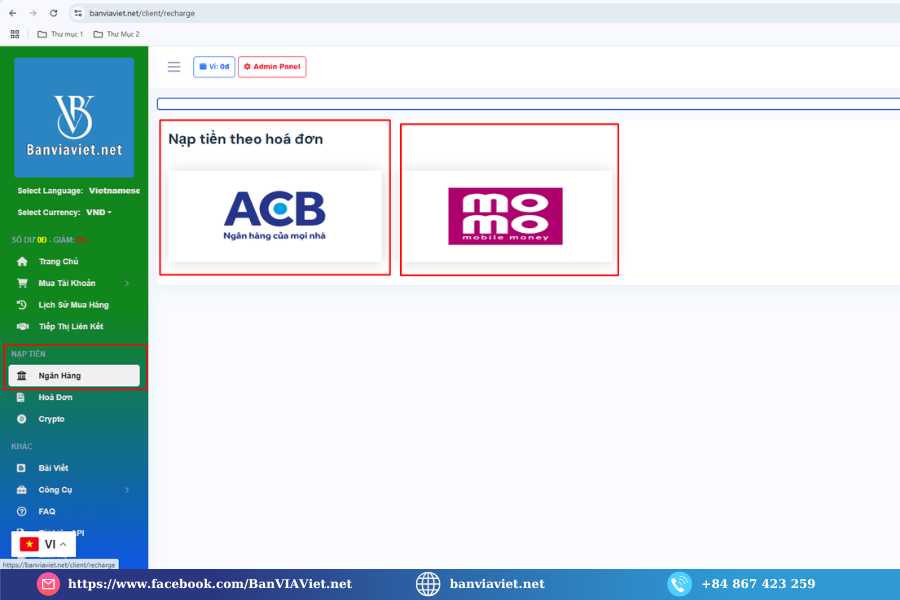Screen dimensions: 900x600
Task: Open the VND currency dropdown
Action: [99, 212]
